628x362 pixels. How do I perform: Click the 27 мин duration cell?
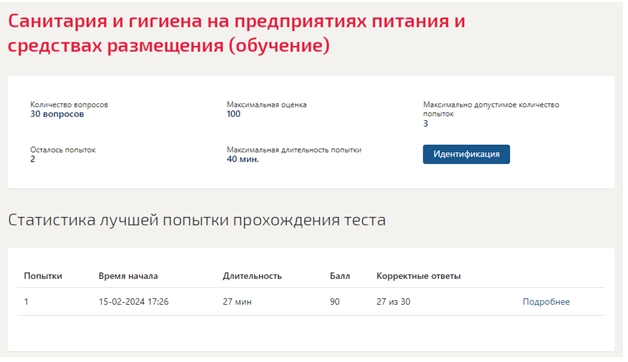pyautogui.click(x=237, y=302)
